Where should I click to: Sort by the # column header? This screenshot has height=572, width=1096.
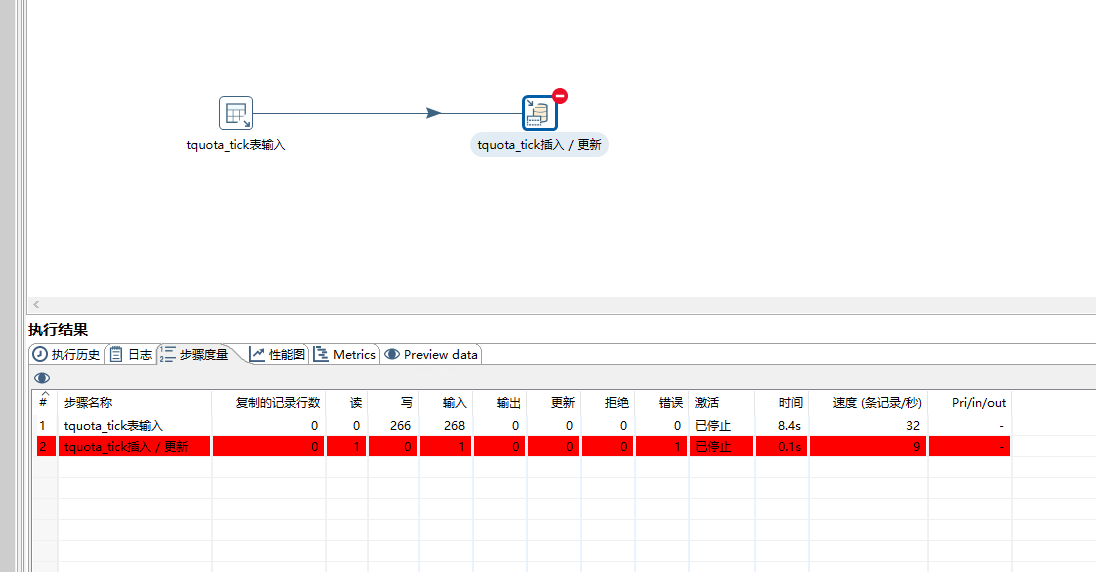[x=43, y=402]
